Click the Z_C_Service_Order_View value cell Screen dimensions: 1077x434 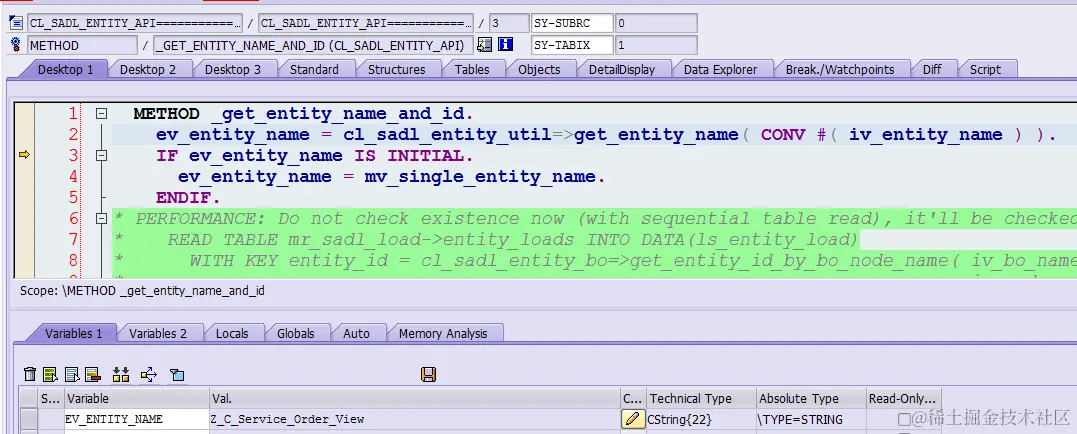coord(415,419)
